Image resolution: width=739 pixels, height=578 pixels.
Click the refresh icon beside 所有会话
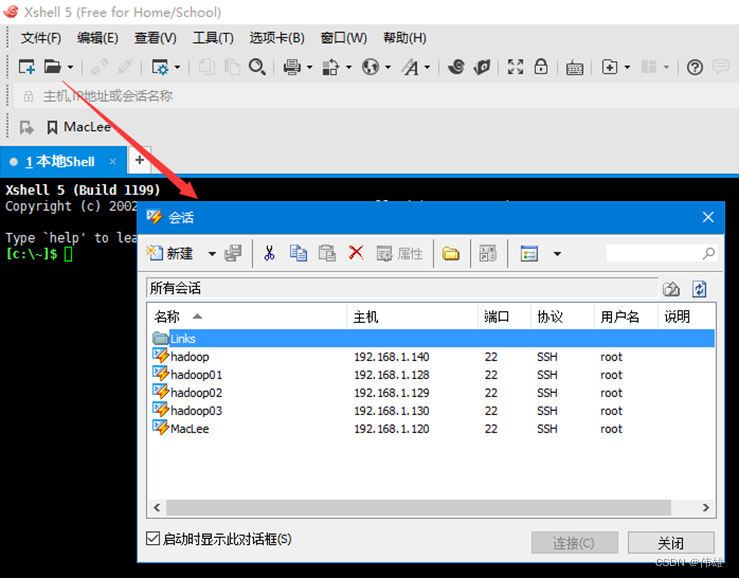699,289
